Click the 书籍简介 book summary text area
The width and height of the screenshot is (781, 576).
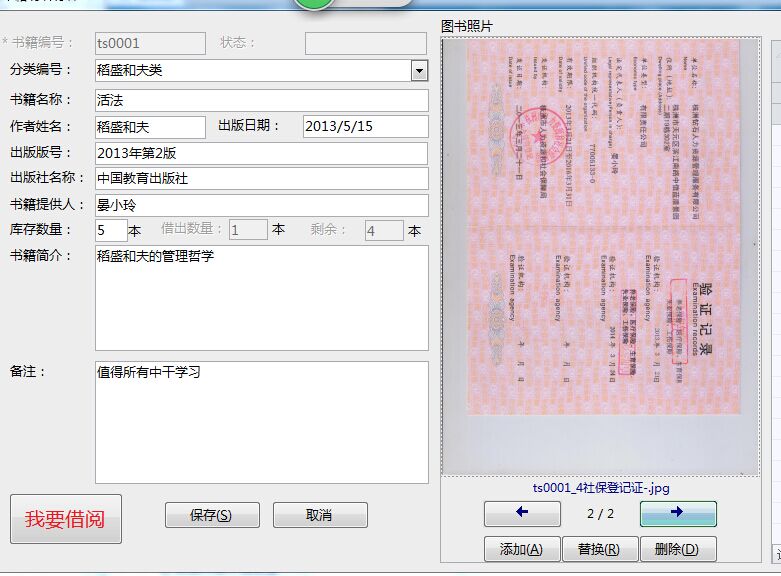tap(261, 297)
